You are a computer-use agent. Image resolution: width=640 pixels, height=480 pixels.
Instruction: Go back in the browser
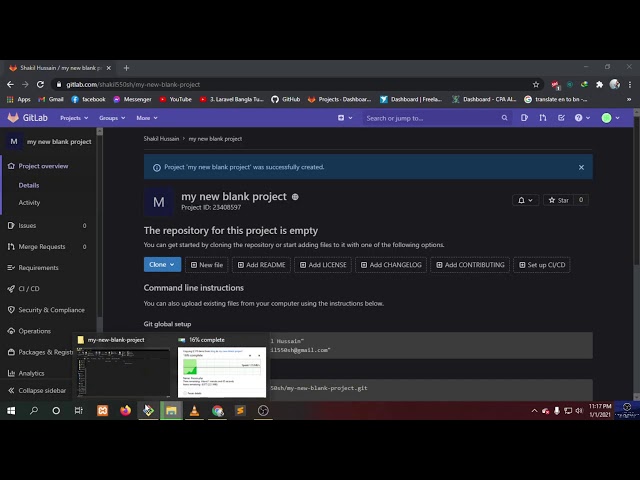tap(10, 84)
